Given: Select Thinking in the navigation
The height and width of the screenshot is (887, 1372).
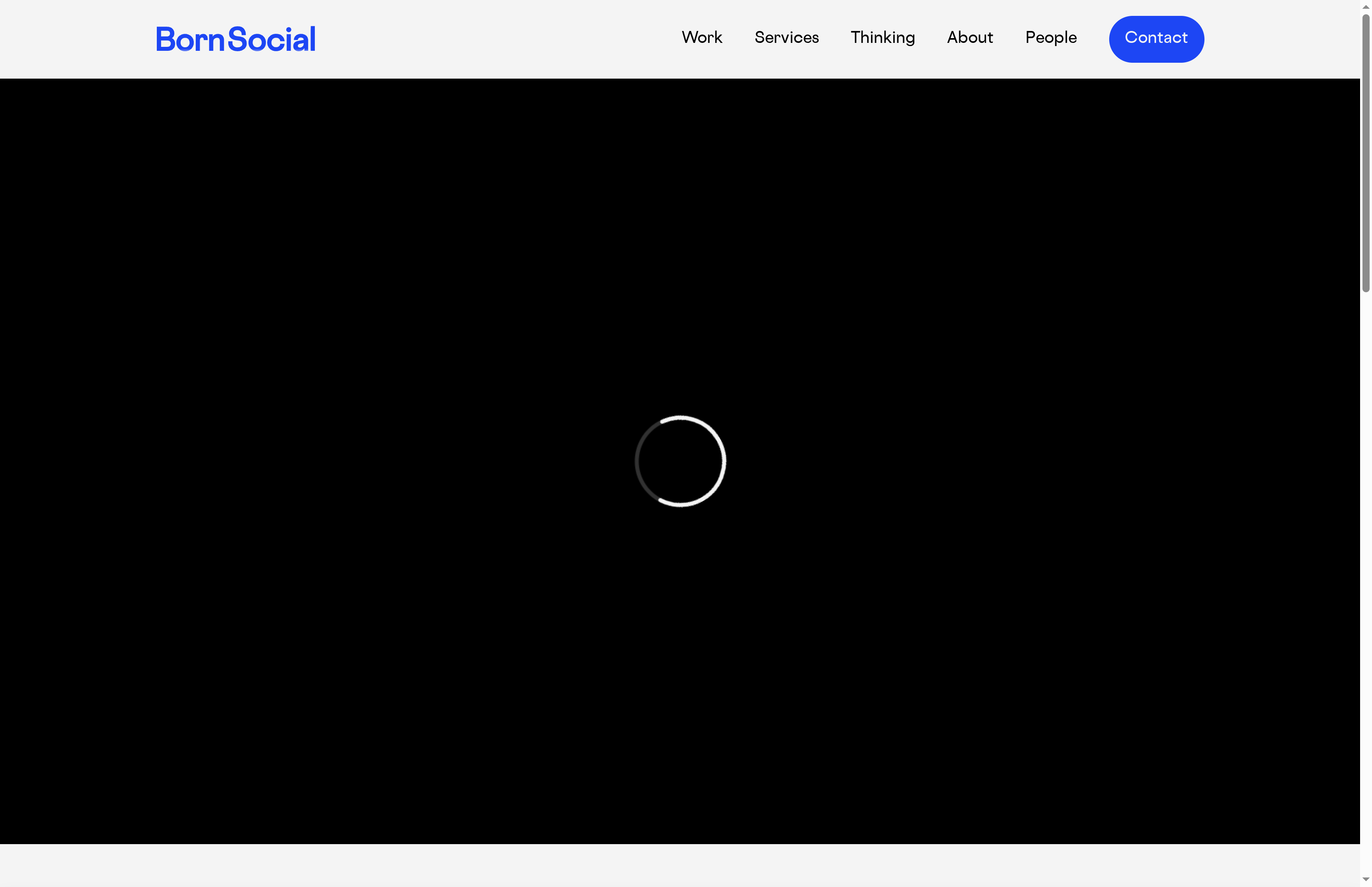Looking at the screenshot, I should [883, 38].
